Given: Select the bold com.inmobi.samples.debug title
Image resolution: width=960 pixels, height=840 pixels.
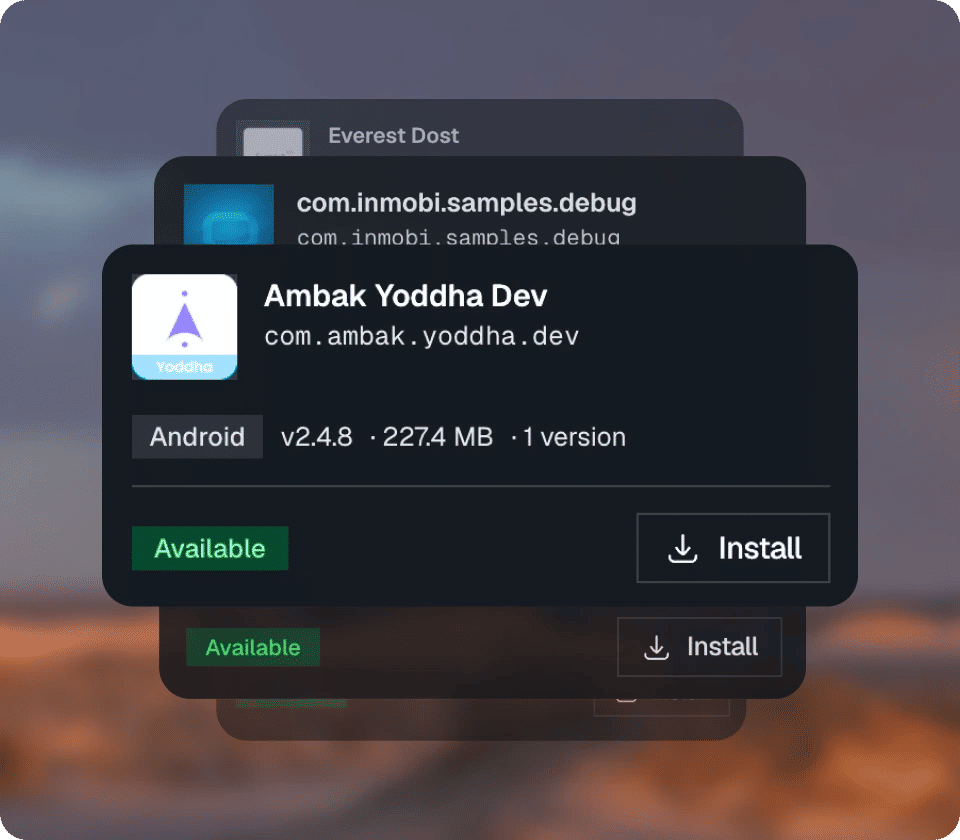Looking at the screenshot, I should pos(467,203).
